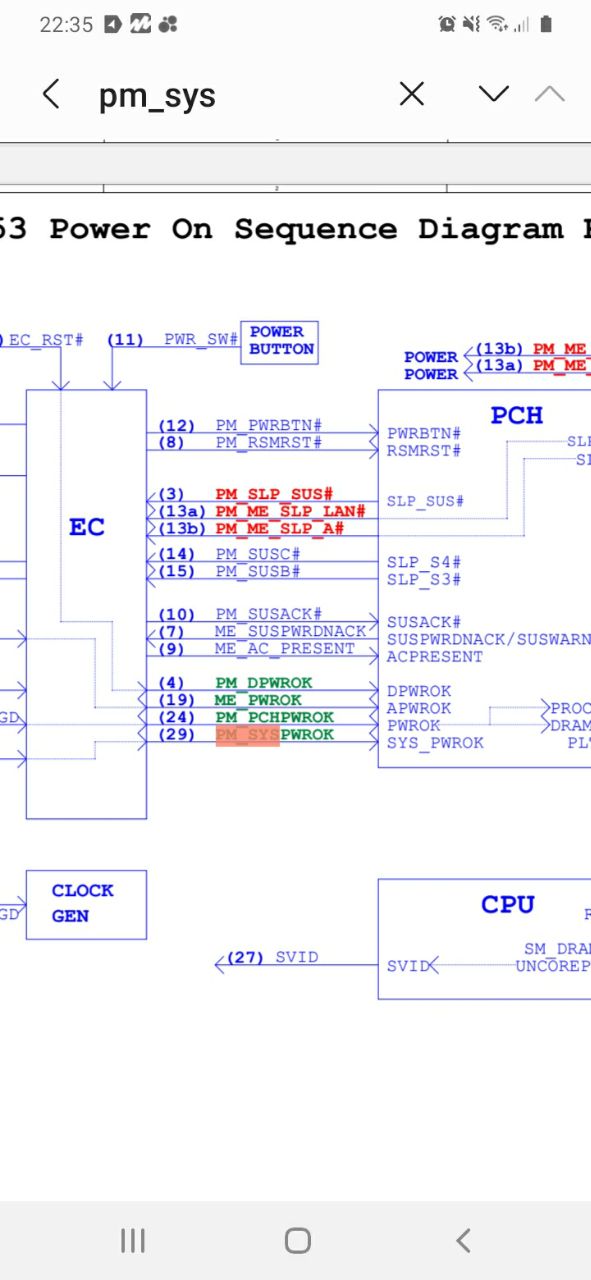Go to previous search result arrow
591x1280 pixels.
point(550,94)
